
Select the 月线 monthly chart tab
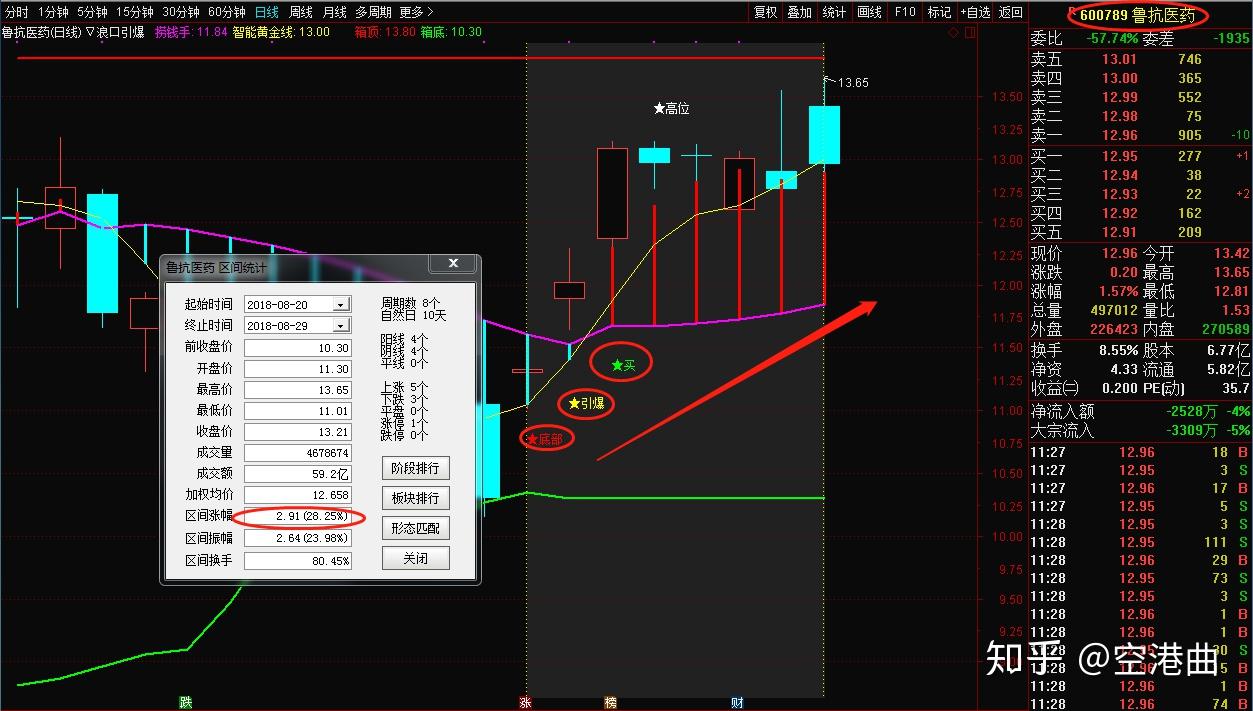click(x=335, y=12)
